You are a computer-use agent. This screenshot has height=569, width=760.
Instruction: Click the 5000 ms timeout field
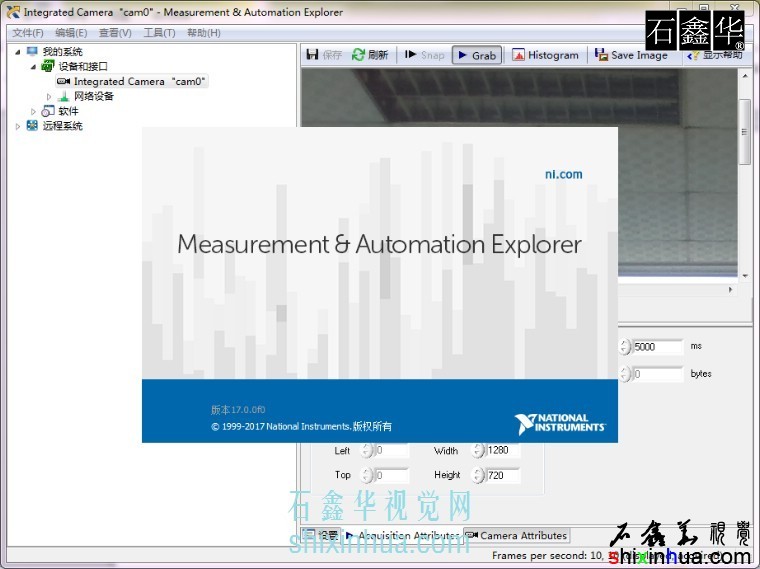[x=658, y=347]
